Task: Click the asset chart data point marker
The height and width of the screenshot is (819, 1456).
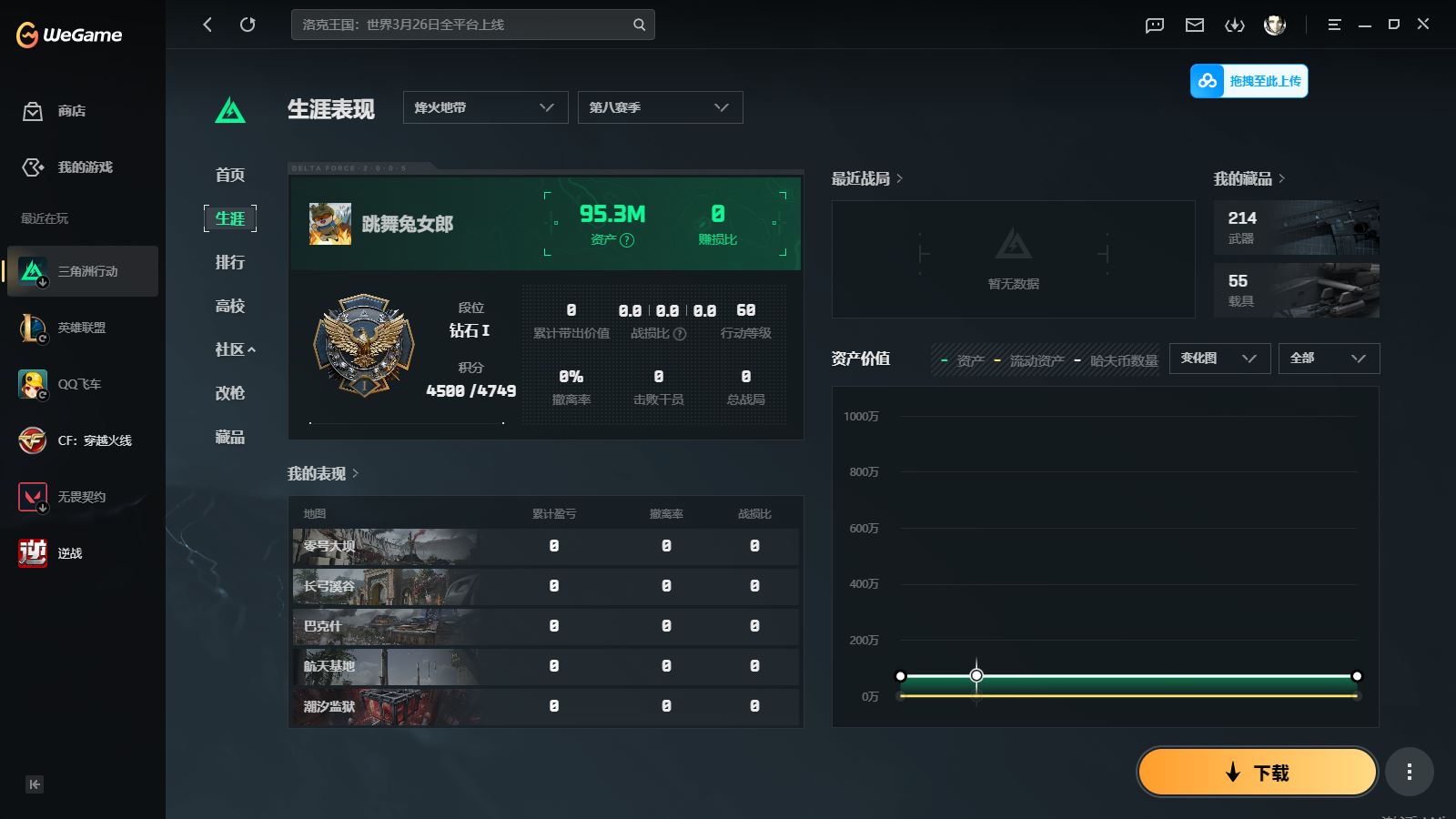Action: (x=976, y=675)
